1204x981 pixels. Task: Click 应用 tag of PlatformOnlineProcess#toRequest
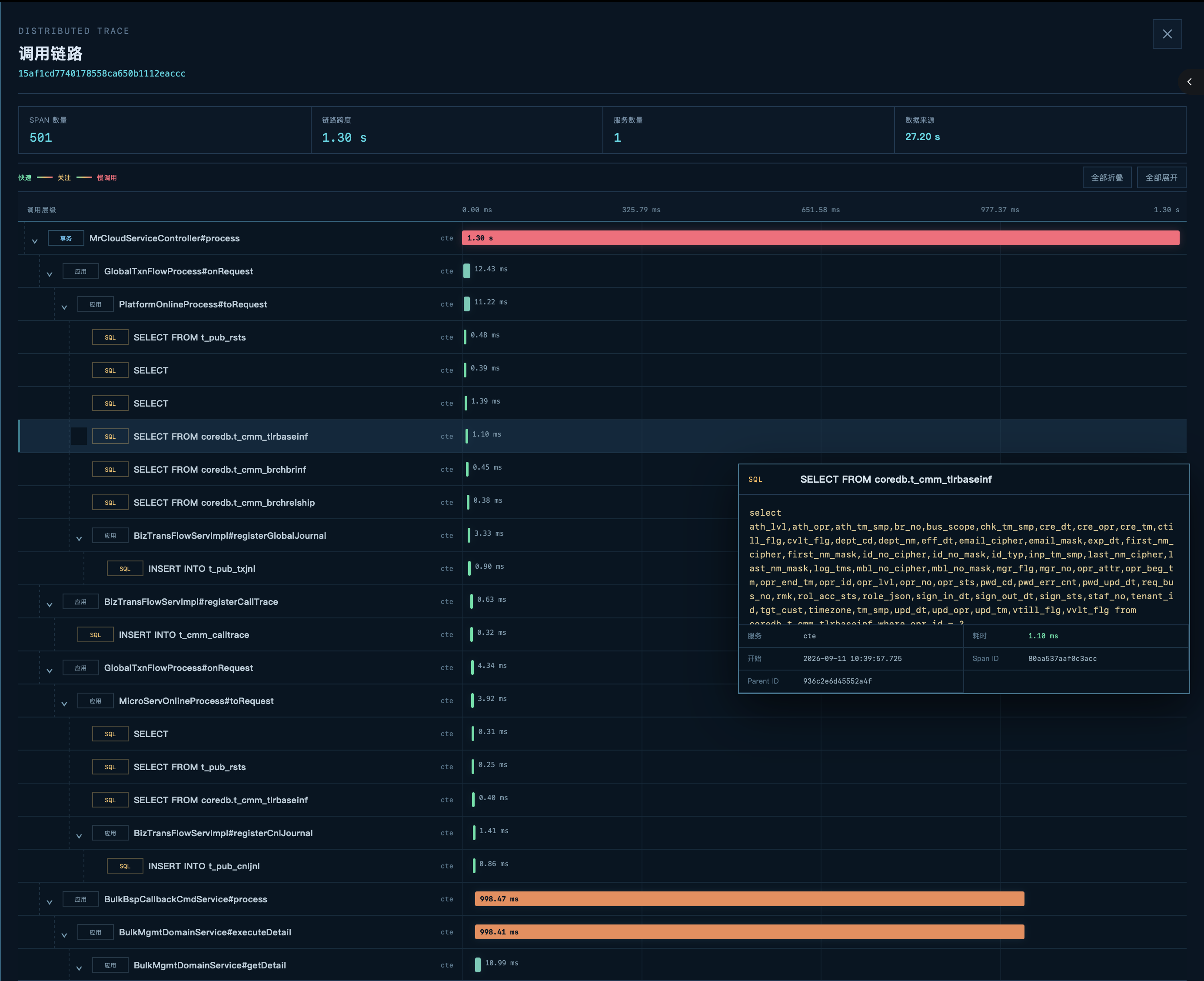(x=96, y=304)
